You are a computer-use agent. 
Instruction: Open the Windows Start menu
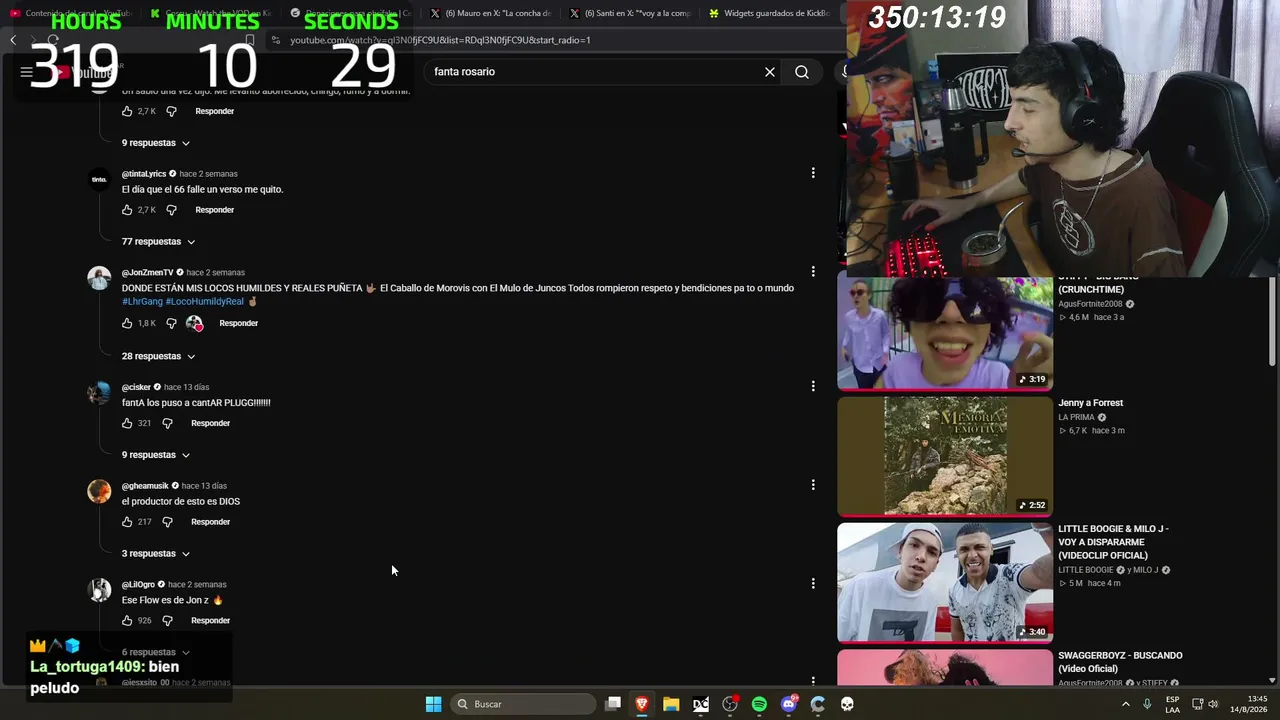coord(433,704)
